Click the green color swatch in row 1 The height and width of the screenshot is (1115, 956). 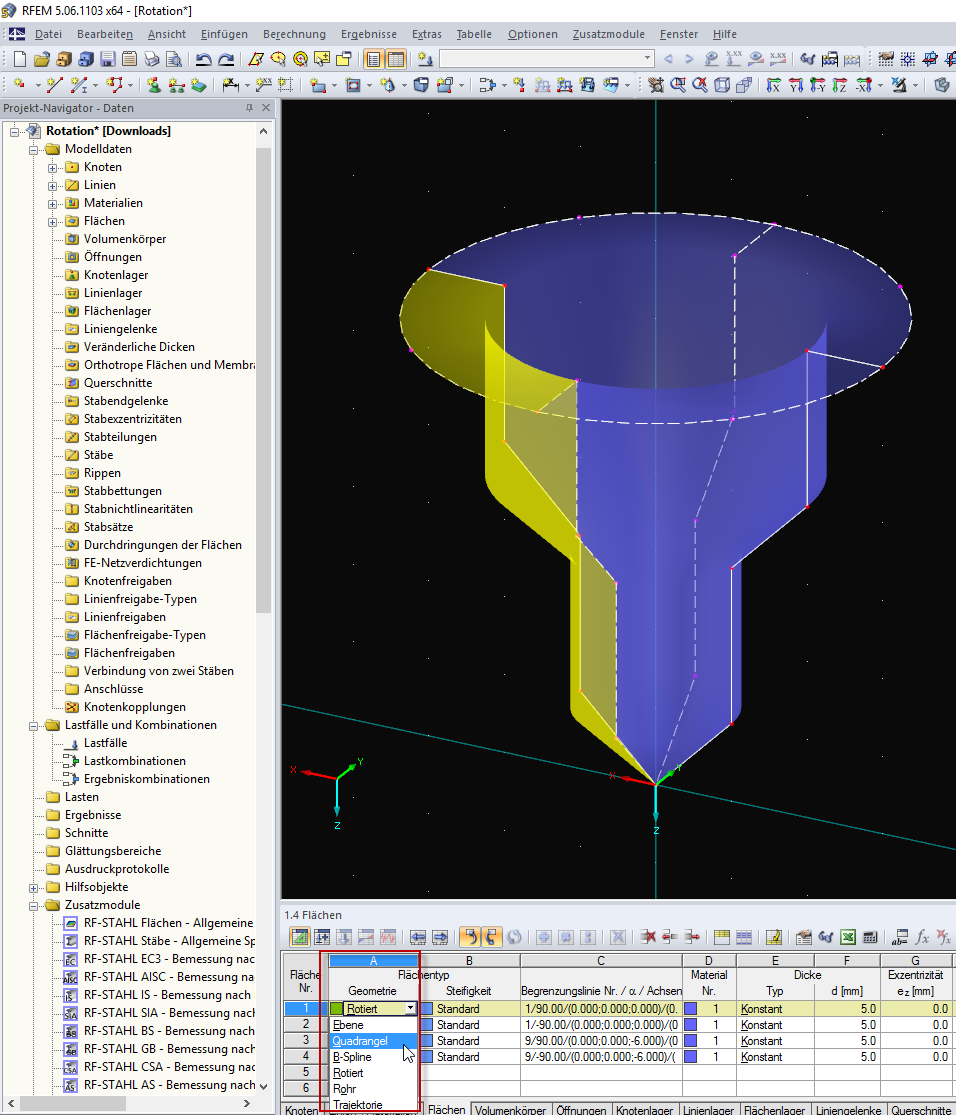336,1008
